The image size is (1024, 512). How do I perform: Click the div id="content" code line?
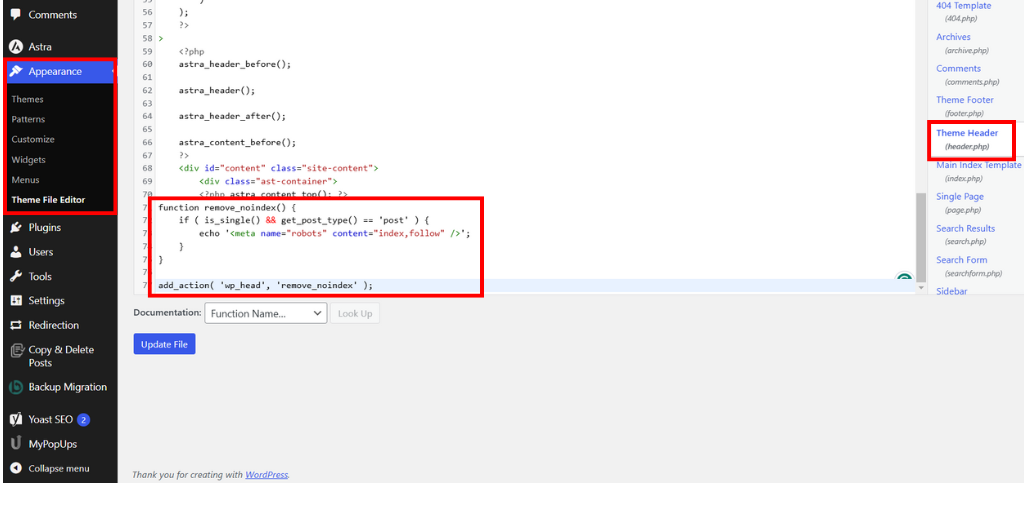point(279,168)
